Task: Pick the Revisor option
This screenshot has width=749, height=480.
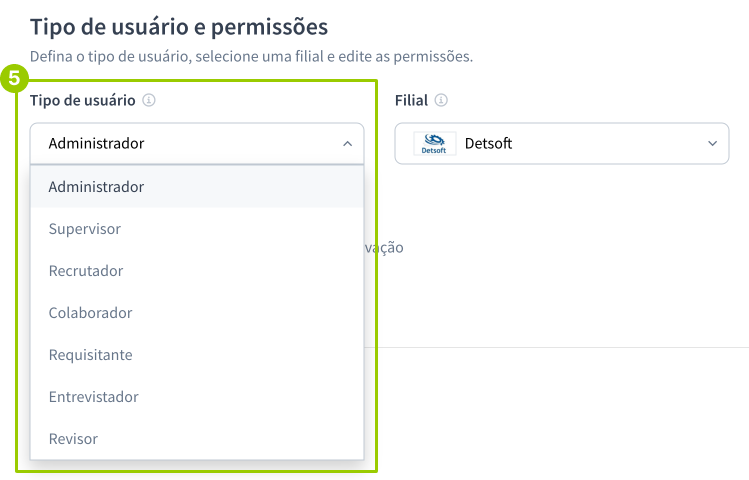Action: tap(73, 439)
